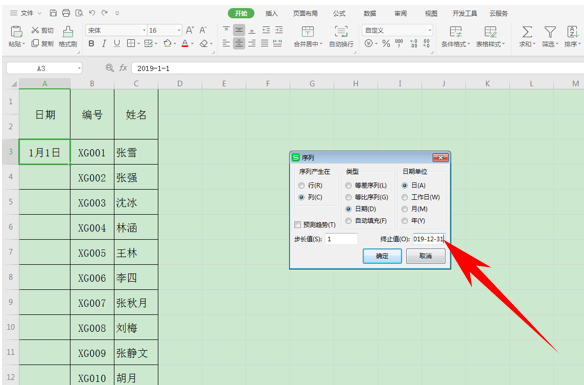Toggle Underline formatting
This screenshot has height=385, width=584.
coord(117,44)
